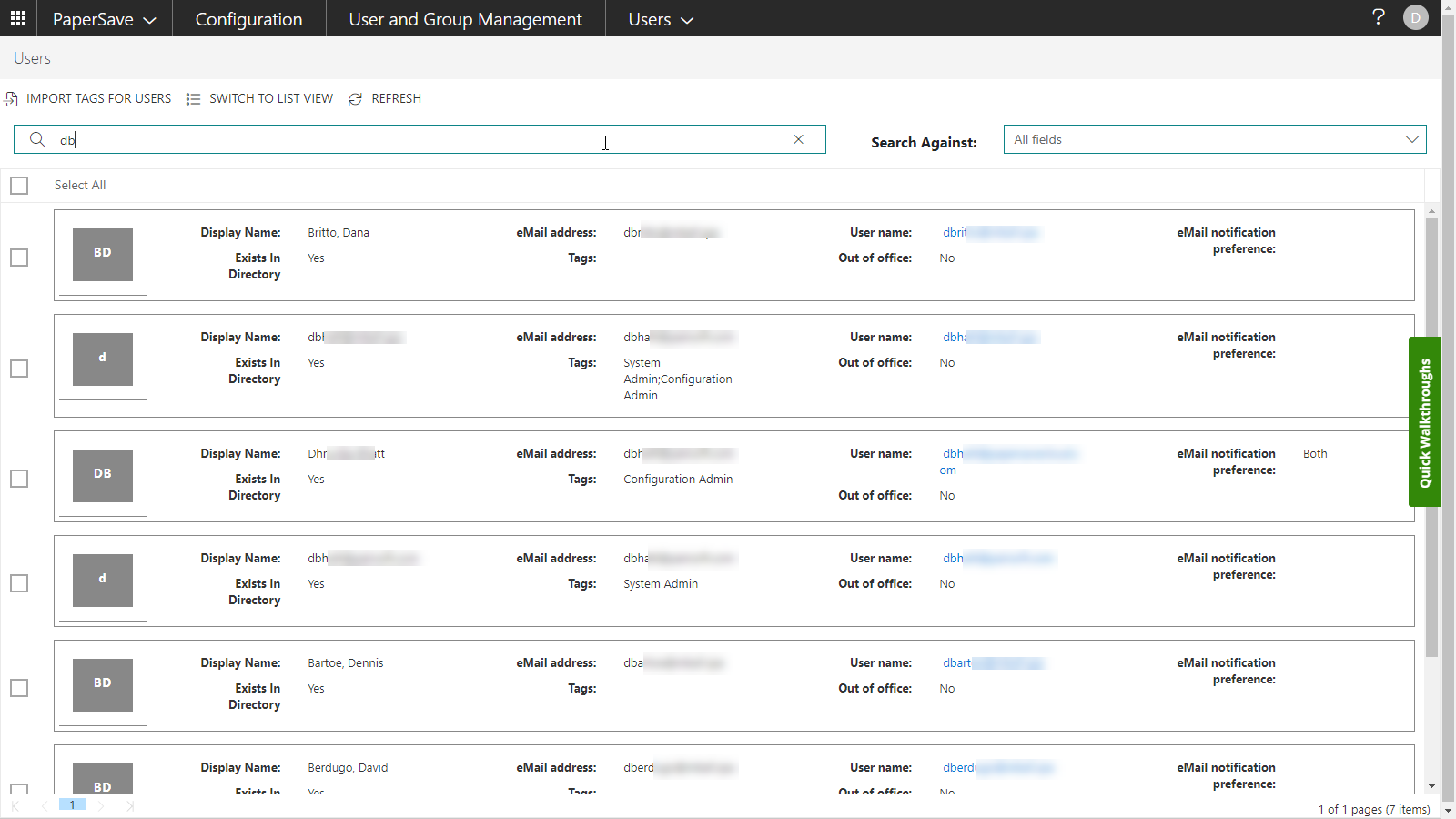Click Britto, Dana's BD avatar tile
Viewport: 1456px width, 819px height.
pos(103,254)
